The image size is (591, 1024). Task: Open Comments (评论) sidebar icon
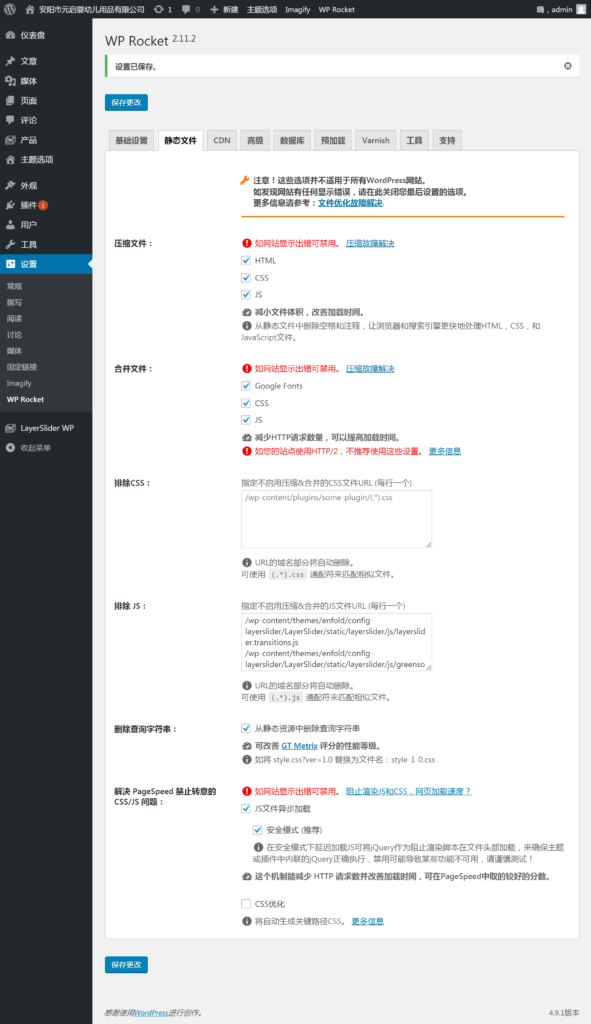10,120
